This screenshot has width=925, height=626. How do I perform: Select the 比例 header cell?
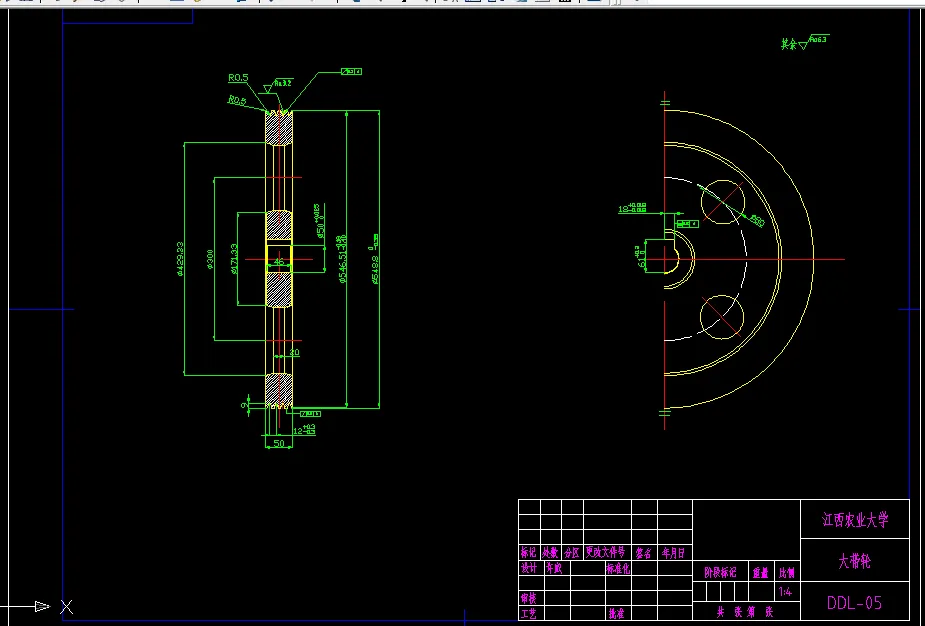point(786,572)
